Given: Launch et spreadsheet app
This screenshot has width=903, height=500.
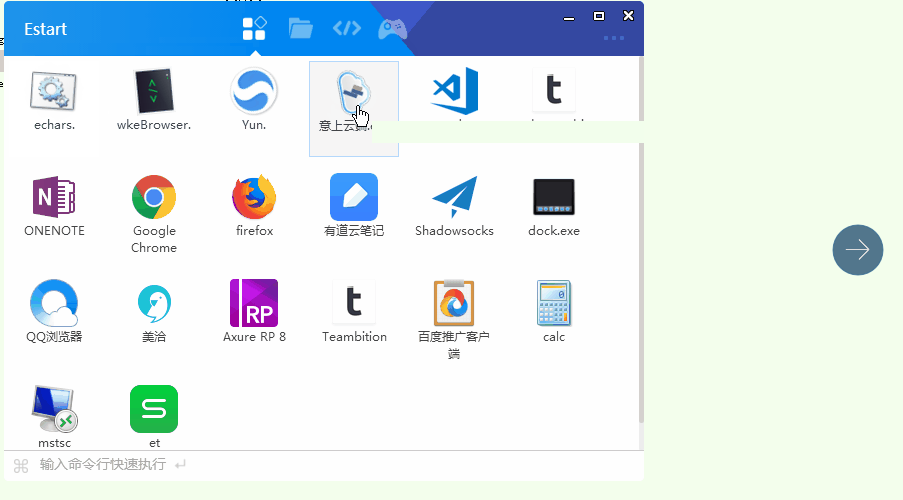Looking at the screenshot, I should [x=154, y=409].
